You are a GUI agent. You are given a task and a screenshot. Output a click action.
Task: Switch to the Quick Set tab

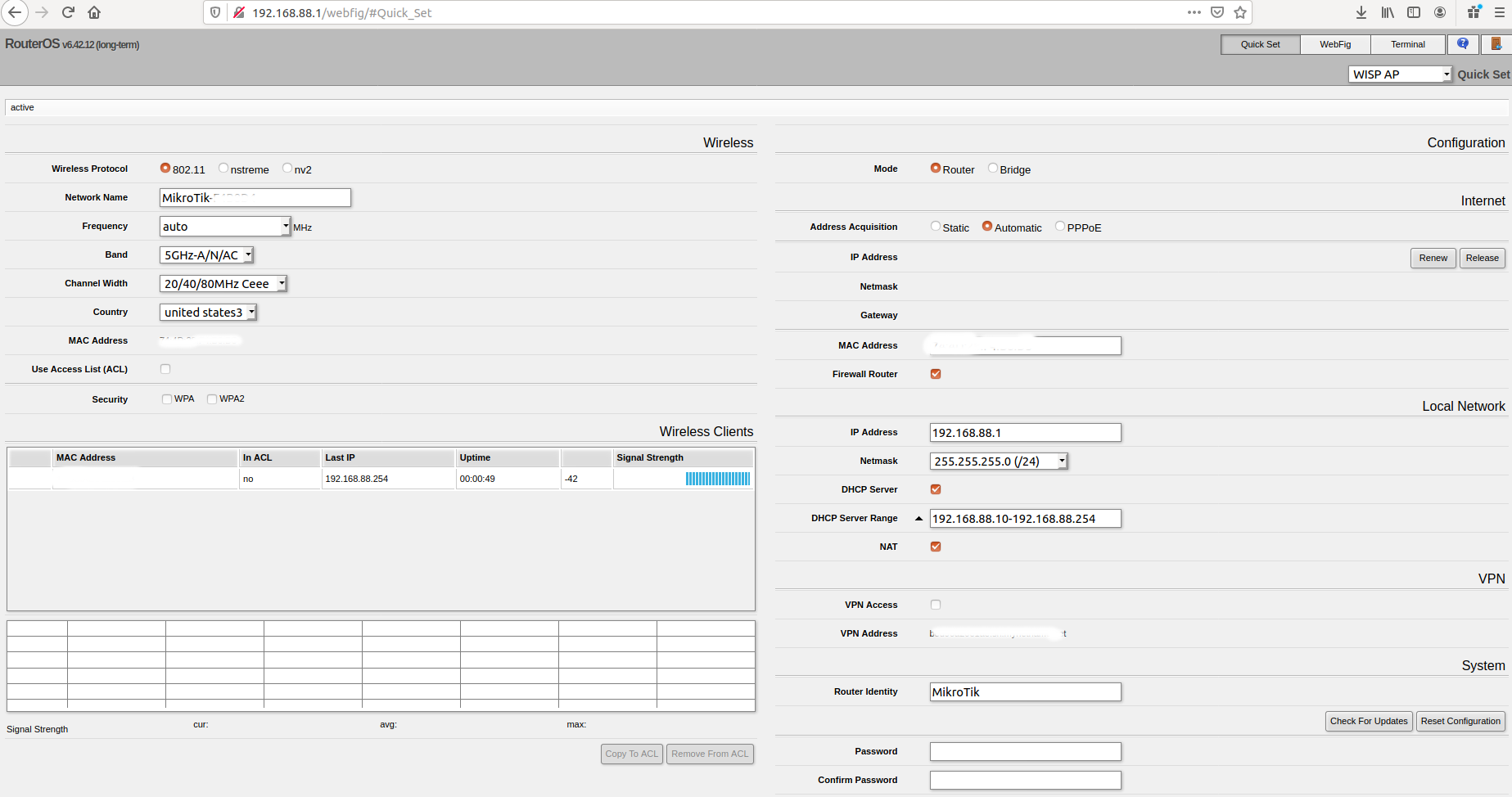(1260, 44)
